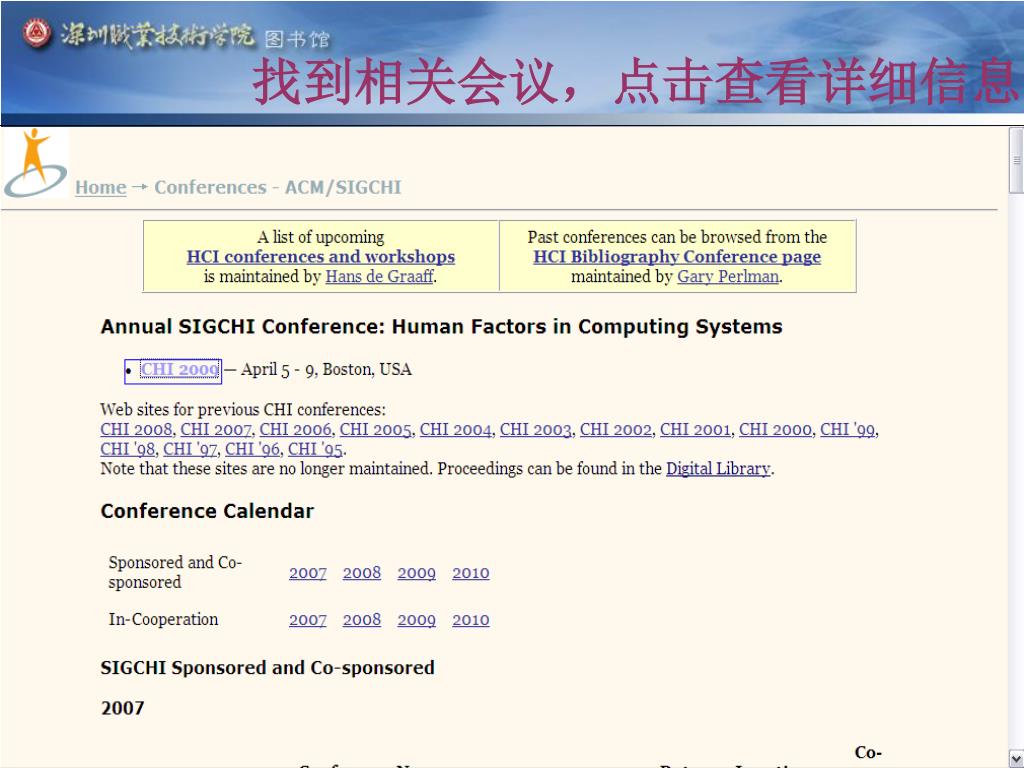Click the '2007' section heading
The height and width of the screenshot is (768, 1024).
tap(123, 708)
